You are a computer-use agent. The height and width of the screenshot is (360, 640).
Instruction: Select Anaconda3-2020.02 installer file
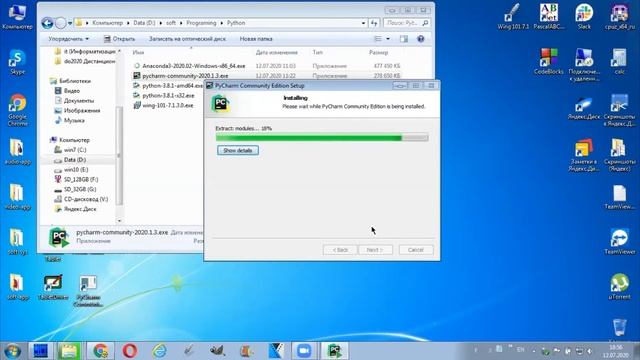click(193, 66)
